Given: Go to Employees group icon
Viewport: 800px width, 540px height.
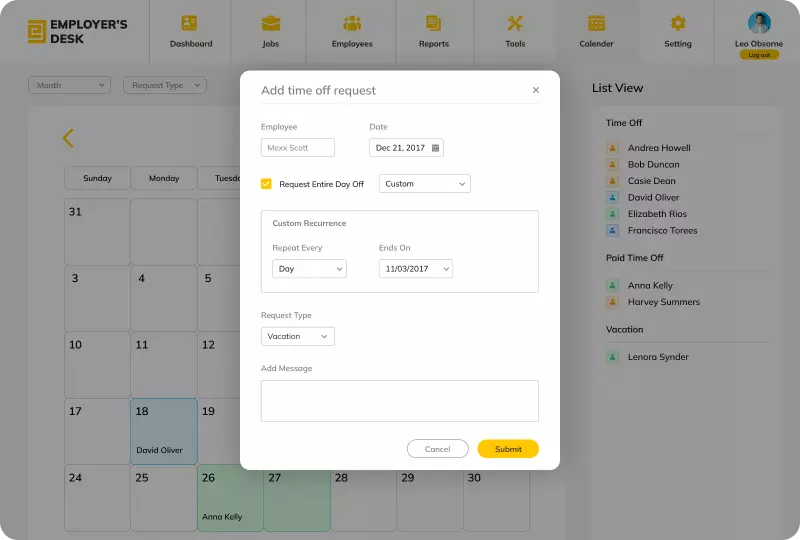Looking at the screenshot, I should tap(352, 23).
